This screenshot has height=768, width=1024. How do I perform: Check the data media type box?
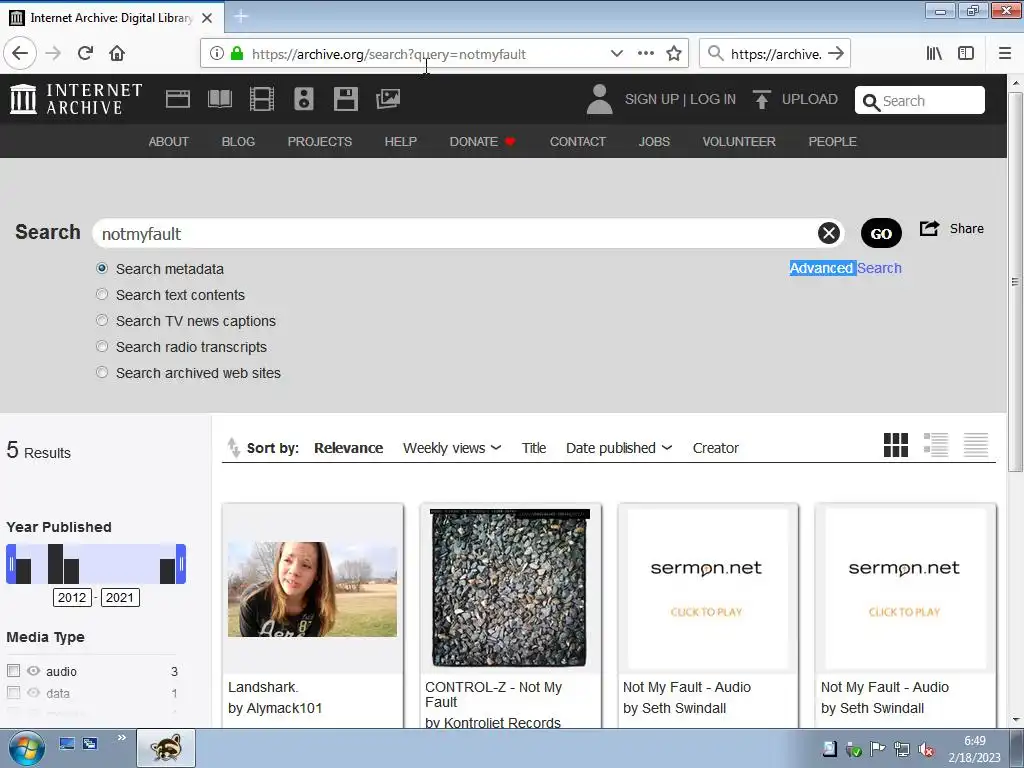[x=13, y=692]
